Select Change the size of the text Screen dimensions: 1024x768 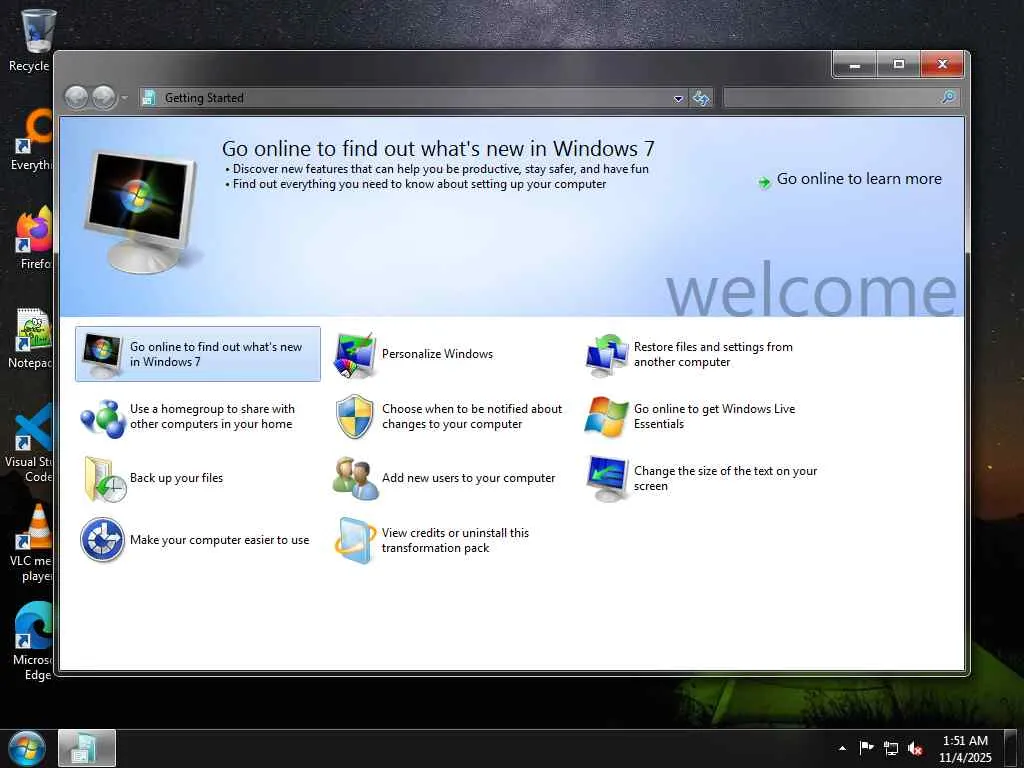tap(725, 479)
